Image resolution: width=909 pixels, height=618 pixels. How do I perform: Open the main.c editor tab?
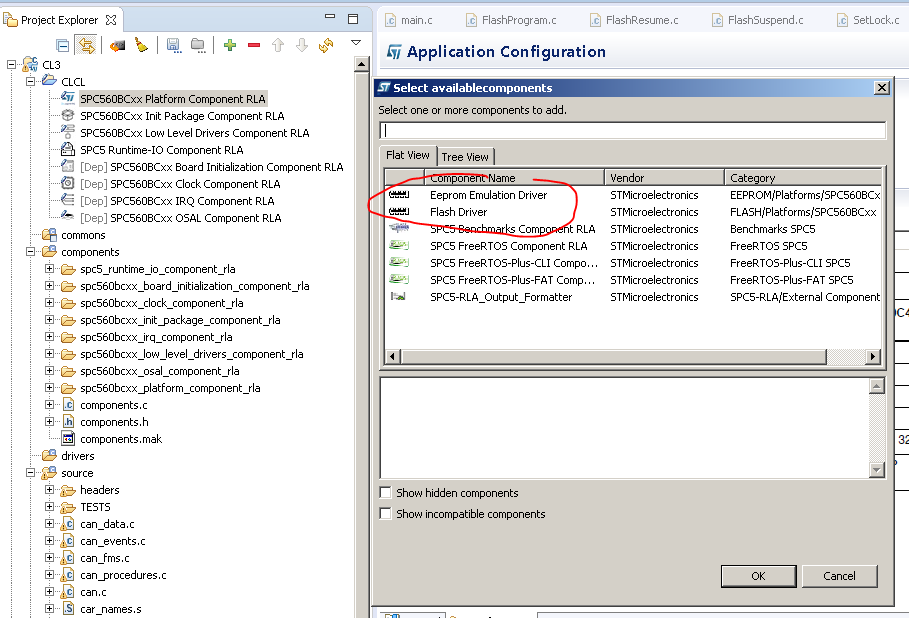pyautogui.click(x=409, y=20)
